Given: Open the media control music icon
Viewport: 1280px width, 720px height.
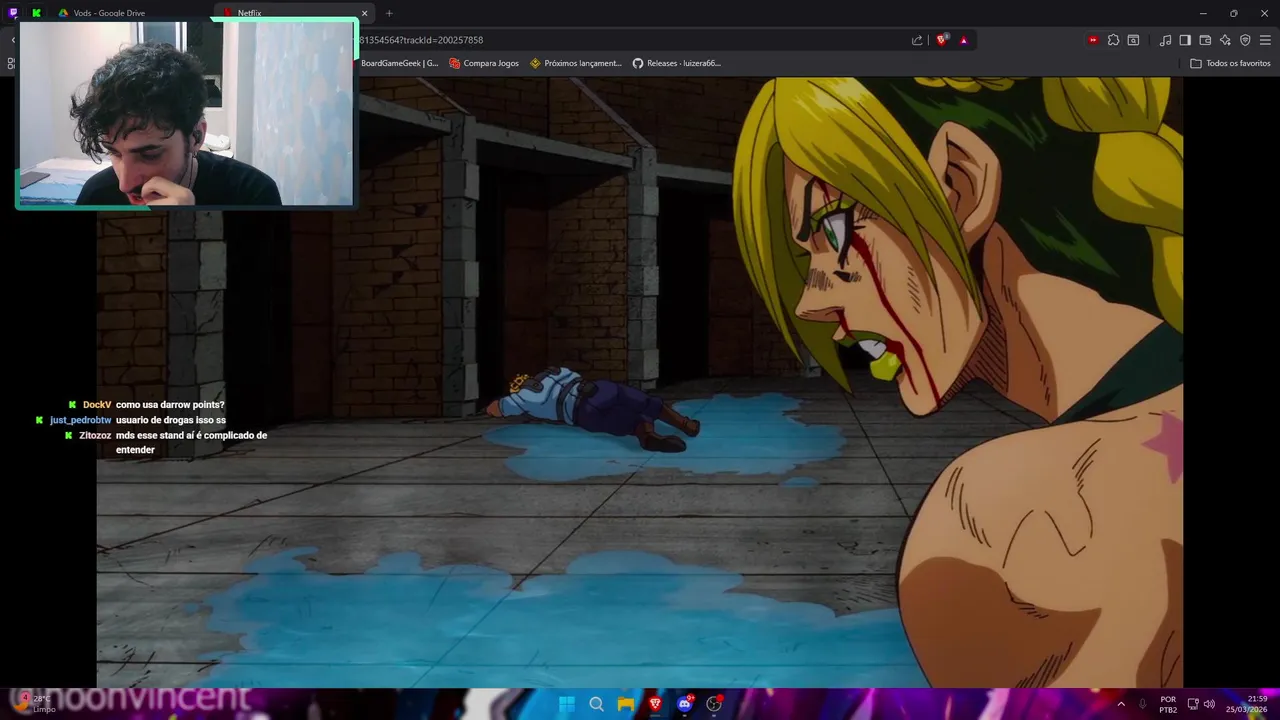Looking at the screenshot, I should click(1165, 40).
